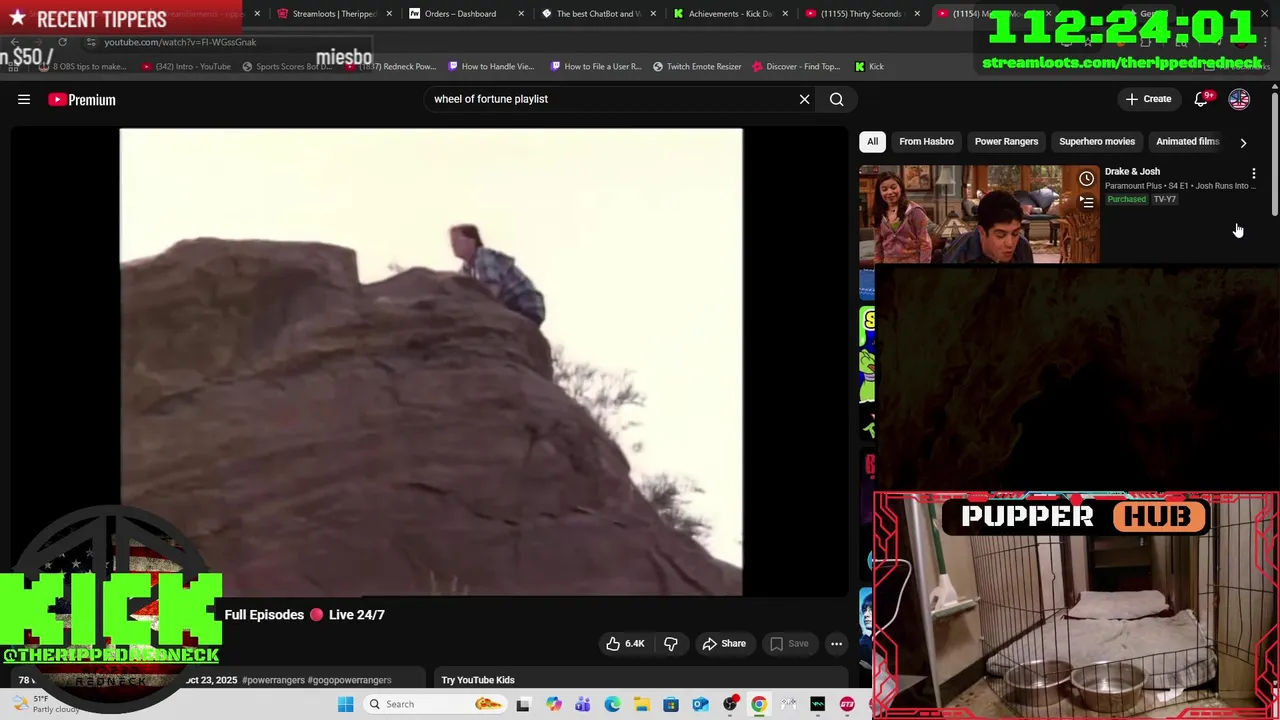Dislike the video with thumbs down

pyautogui.click(x=670, y=643)
